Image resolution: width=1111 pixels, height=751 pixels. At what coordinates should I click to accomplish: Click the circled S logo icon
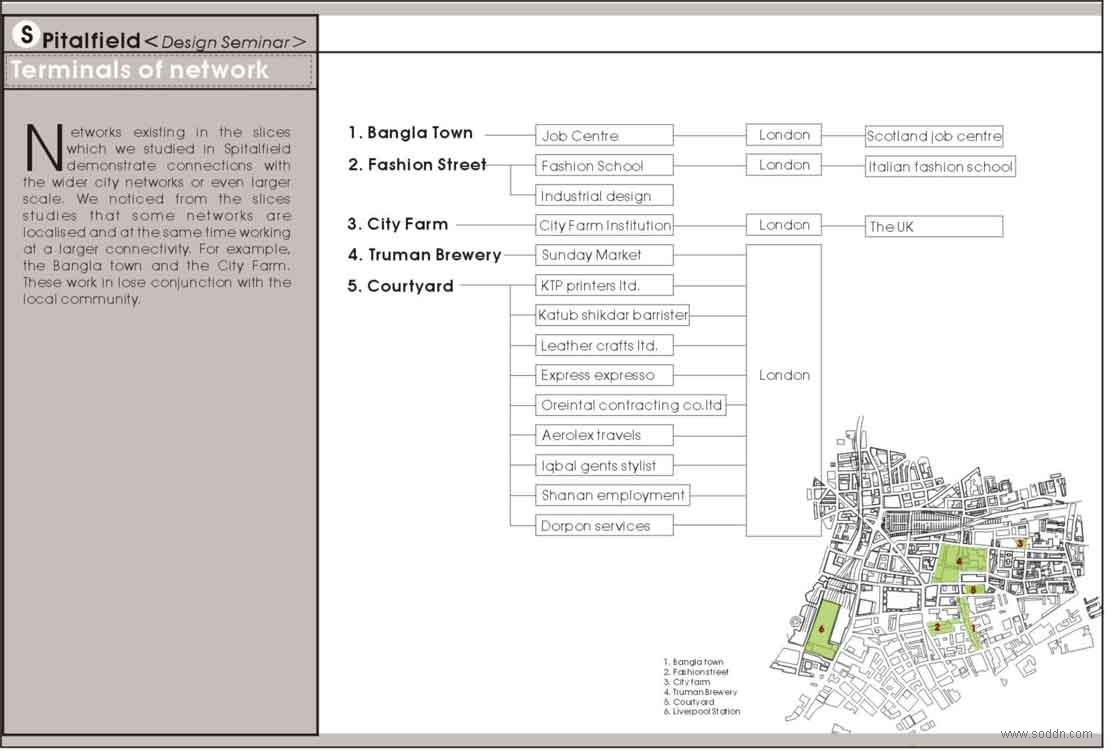pos(26,34)
